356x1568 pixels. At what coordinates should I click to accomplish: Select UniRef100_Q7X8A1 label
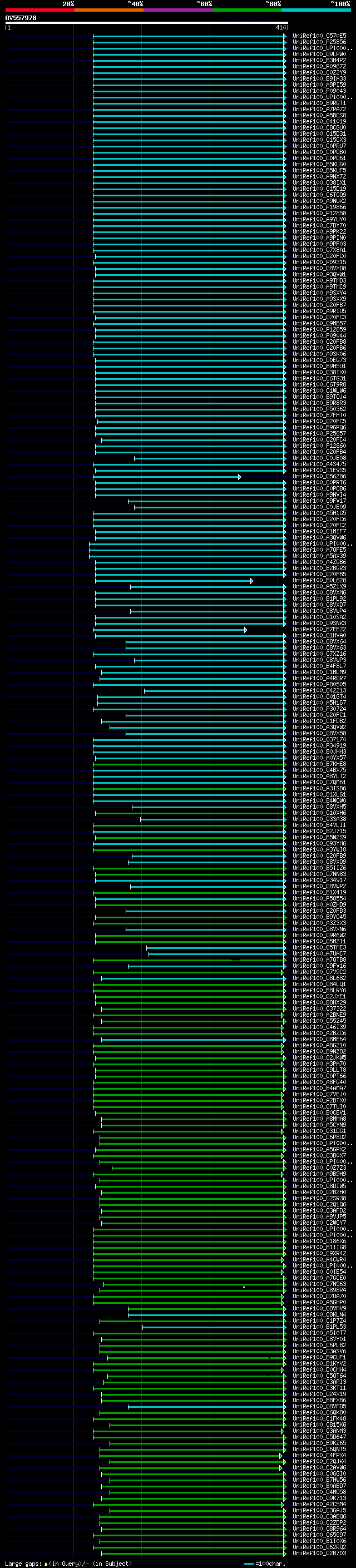319,250
